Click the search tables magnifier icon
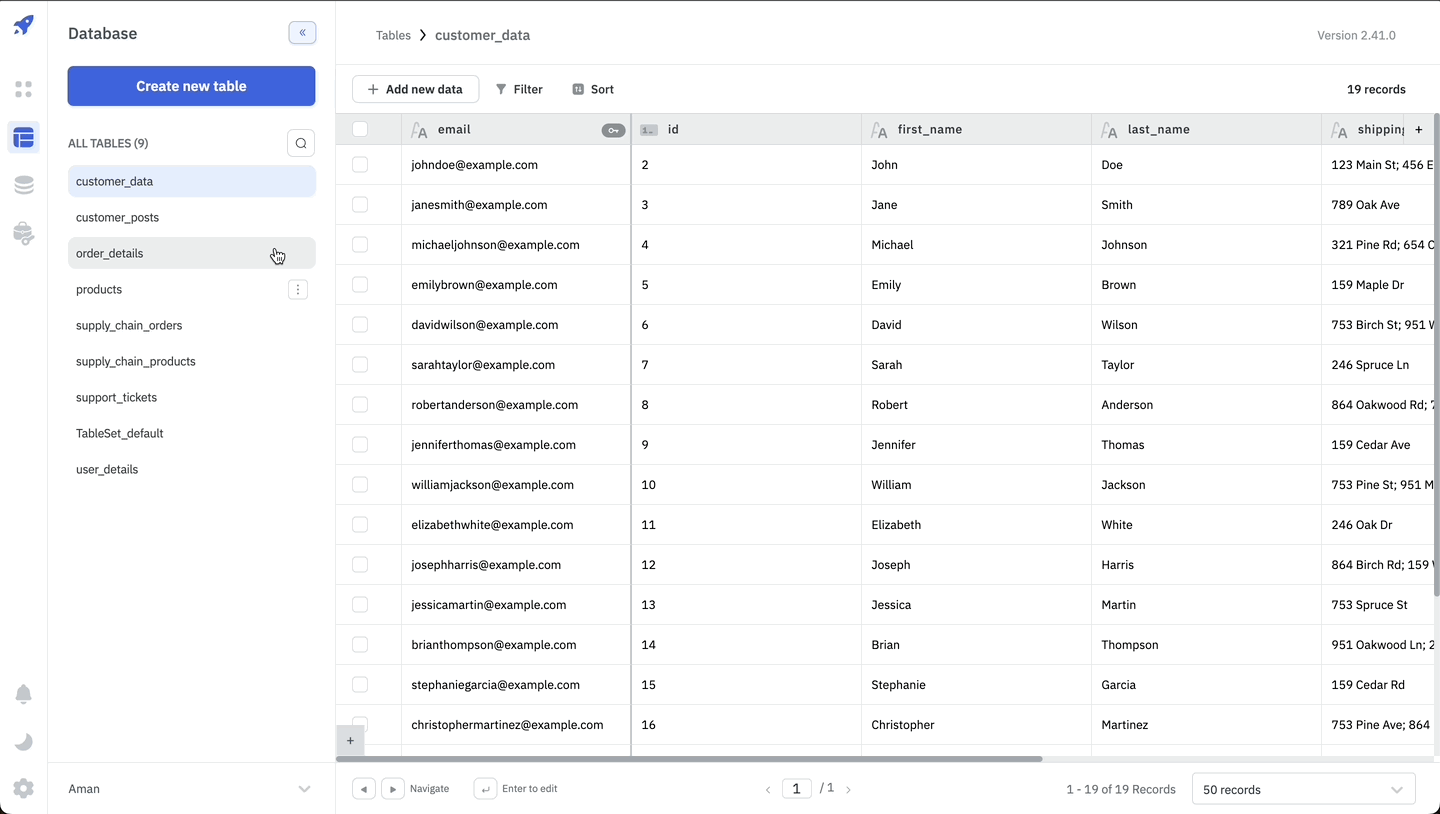Image resolution: width=1440 pixels, height=814 pixels. [x=301, y=143]
